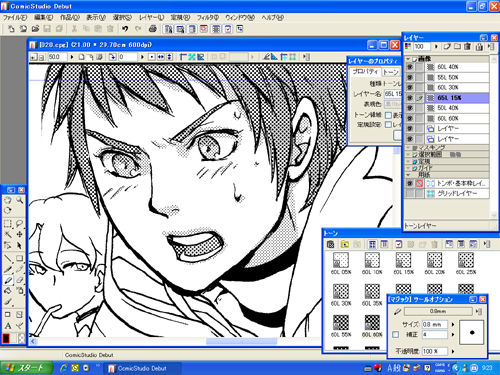Click the print icon in main toolbar
This screenshot has height=375, width=500.
tap(153, 29)
